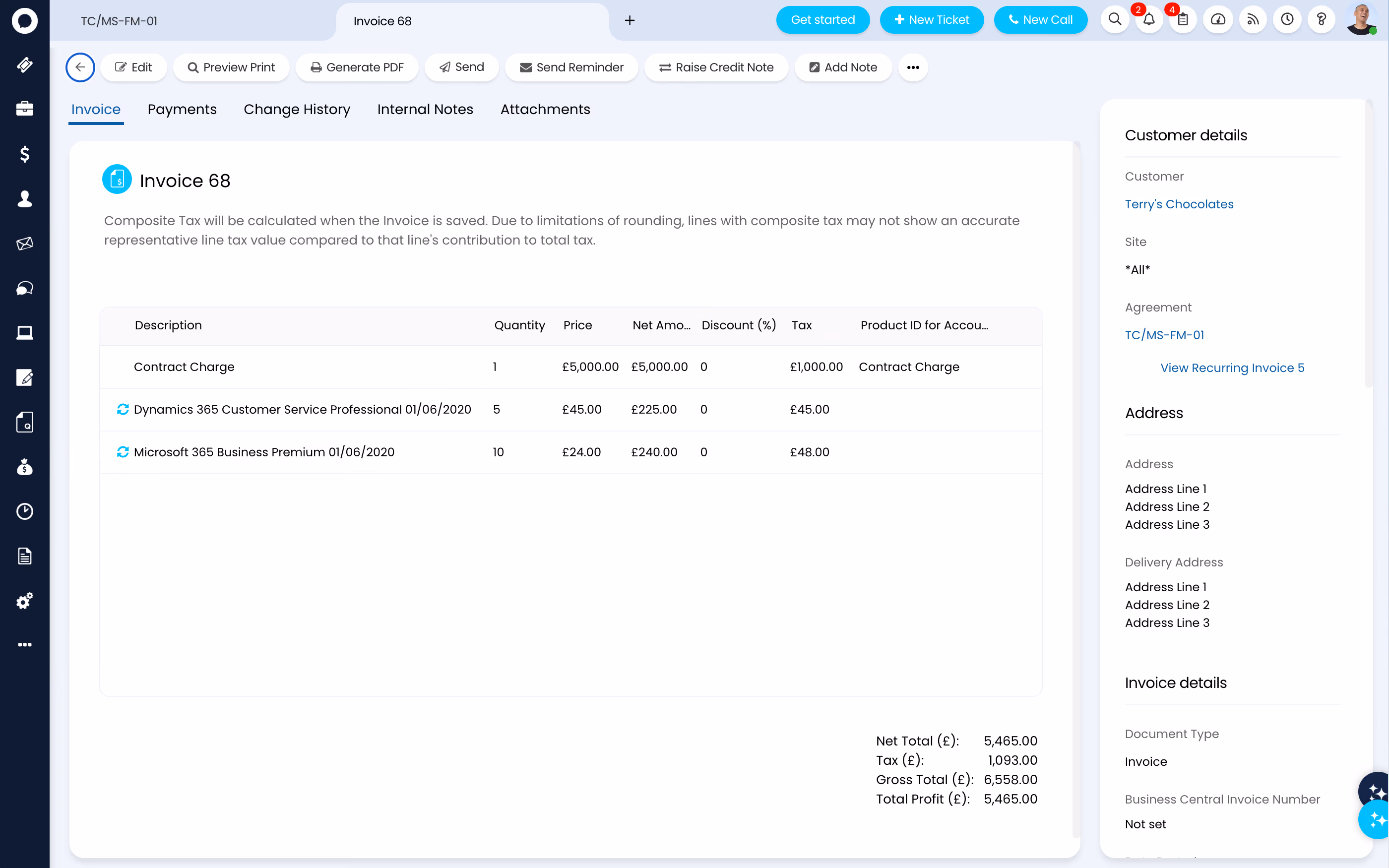This screenshot has height=868, width=1389.
Task: Edit the invoice
Action: click(x=134, y=67)
